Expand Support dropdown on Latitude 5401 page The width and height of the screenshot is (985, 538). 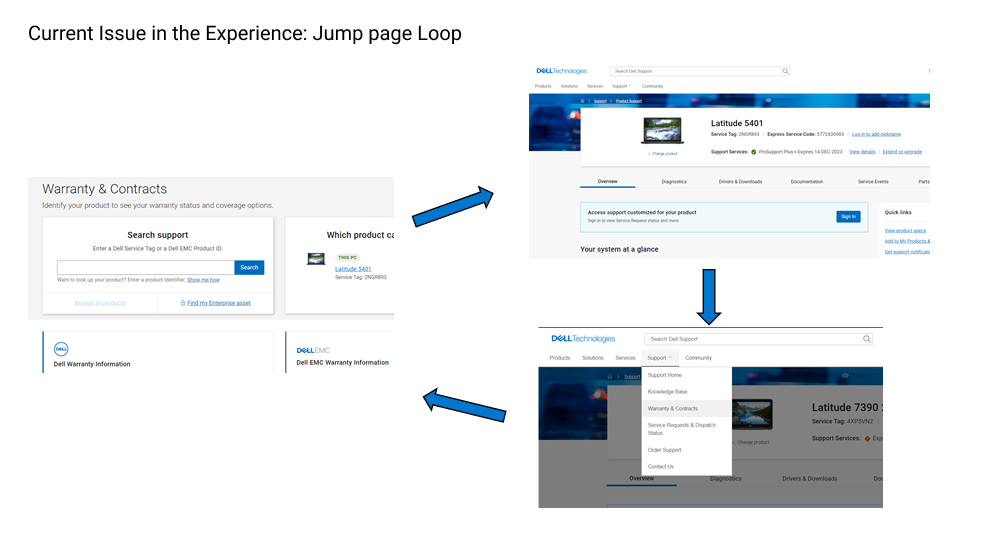pos(622,86)
